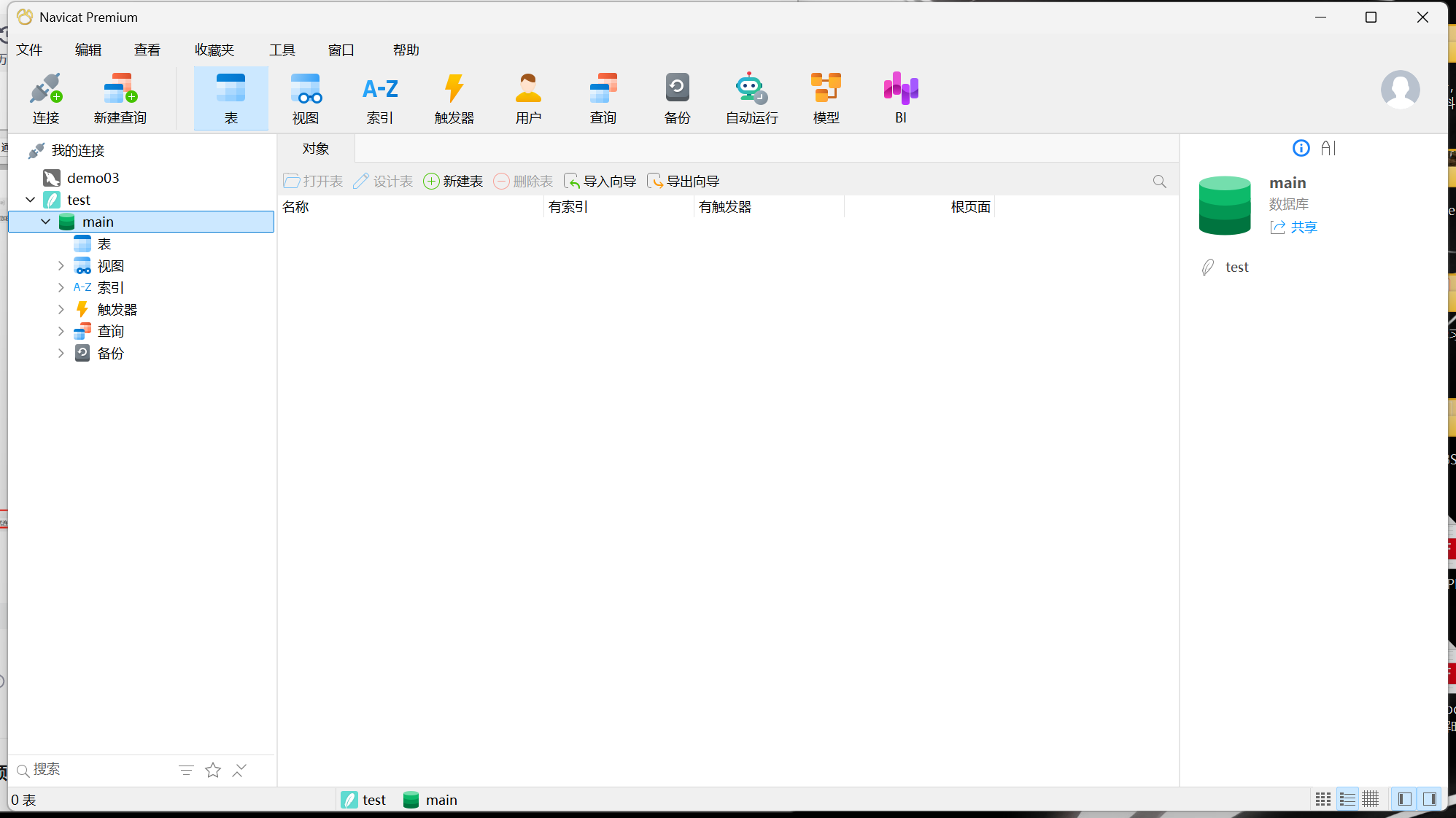
Task: Click the user avatar profile icon
Action: coord(1400,90)
